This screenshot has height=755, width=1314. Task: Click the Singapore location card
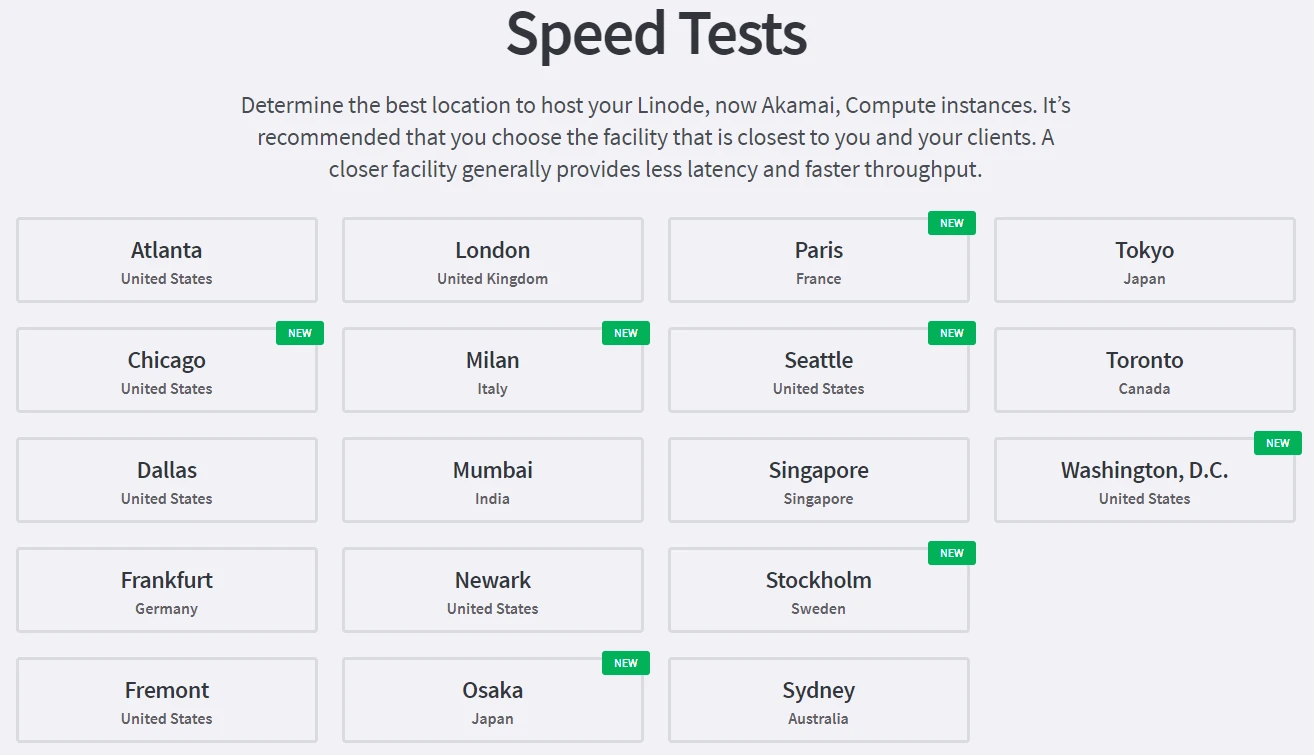[x=818, y=481]
